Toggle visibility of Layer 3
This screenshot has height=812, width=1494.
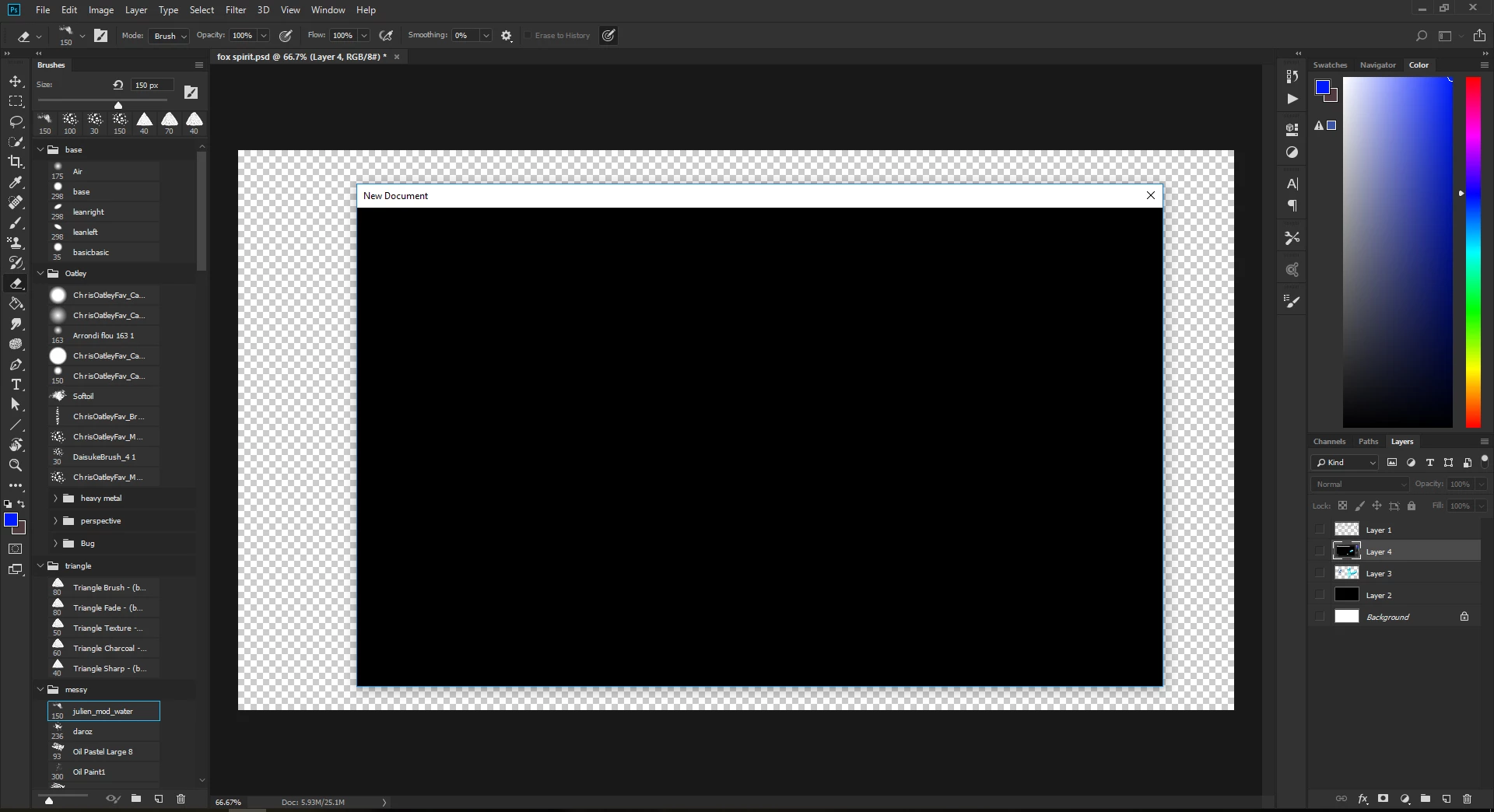(1319, 573)
